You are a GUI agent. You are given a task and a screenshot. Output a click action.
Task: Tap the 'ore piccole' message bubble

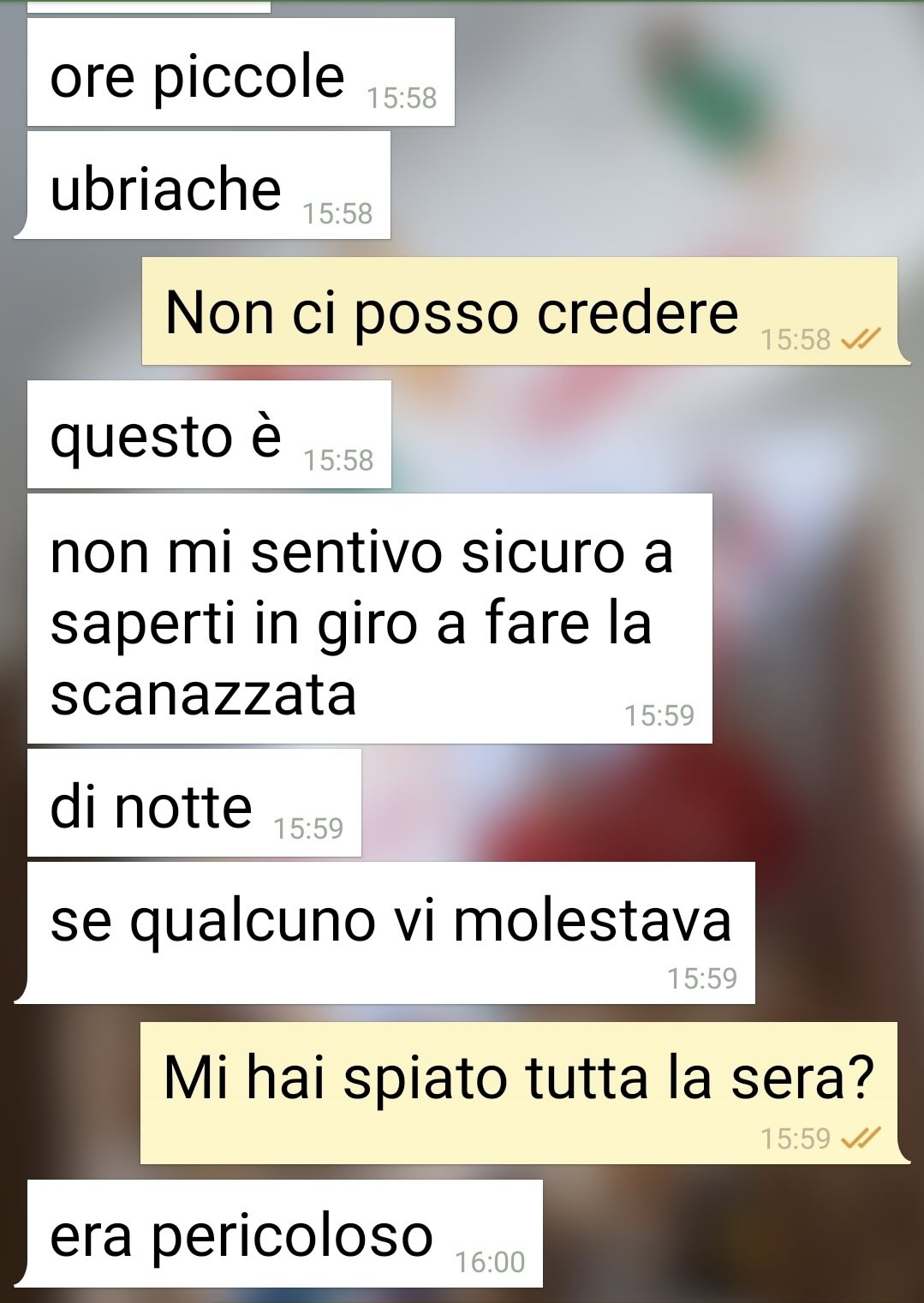(x=241, y=72)
